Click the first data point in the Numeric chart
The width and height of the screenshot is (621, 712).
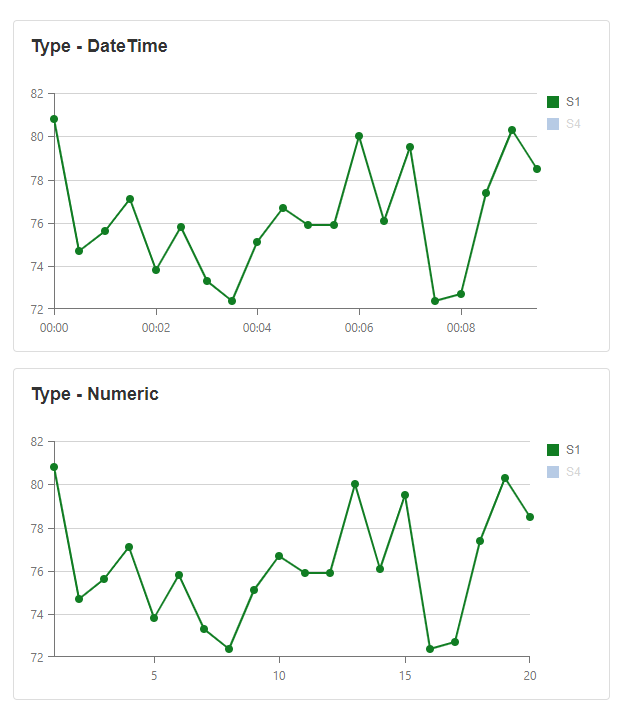(x=54, y=467)
